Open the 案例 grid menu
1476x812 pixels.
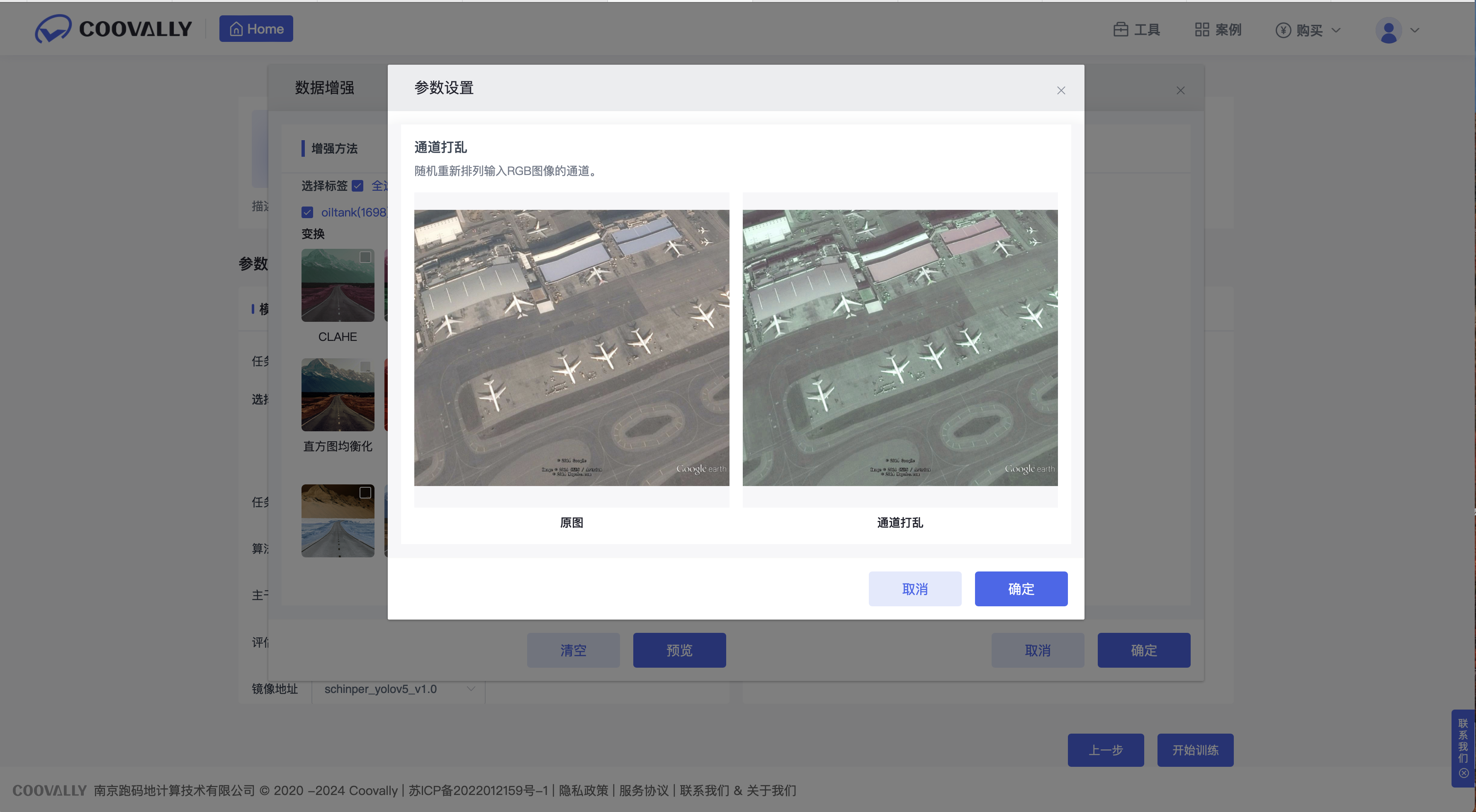[1218, 30]
